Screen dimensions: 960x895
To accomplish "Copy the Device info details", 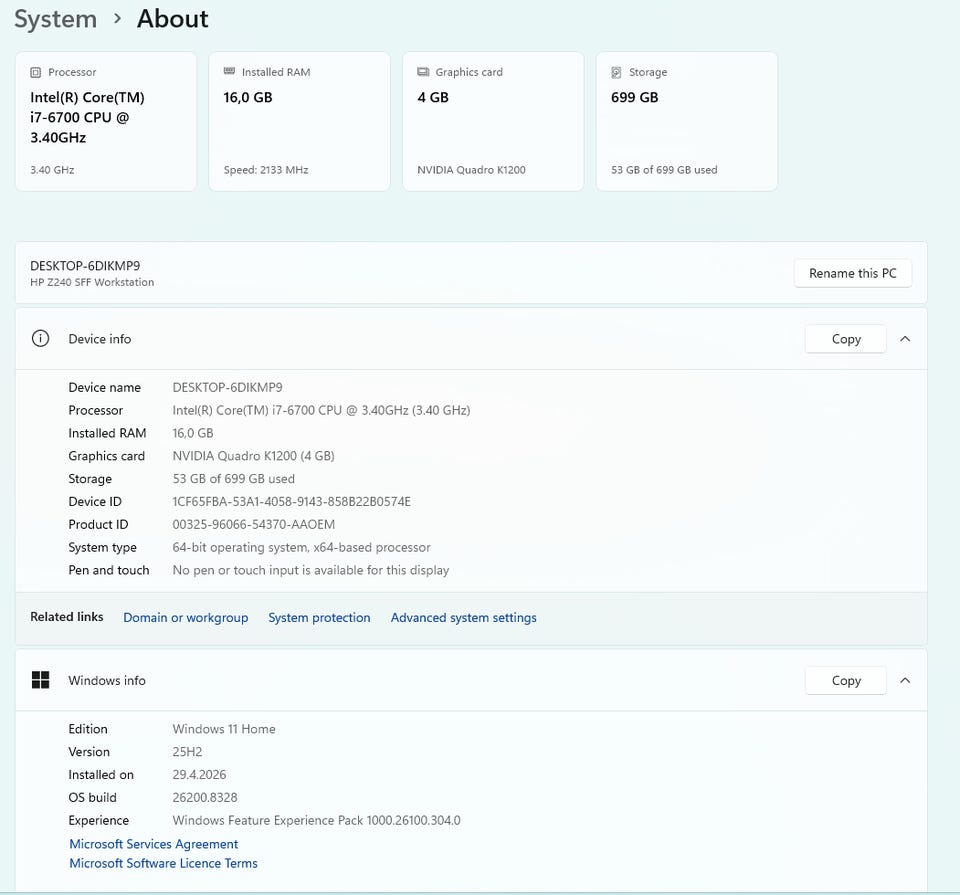I will [846, 339].
